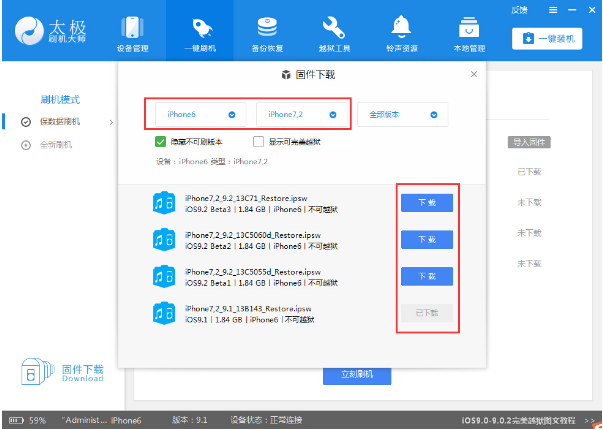Open the hamburger menu icon in title bar
The width and height of the screenshot is (603, 430).
pos(553,10)
